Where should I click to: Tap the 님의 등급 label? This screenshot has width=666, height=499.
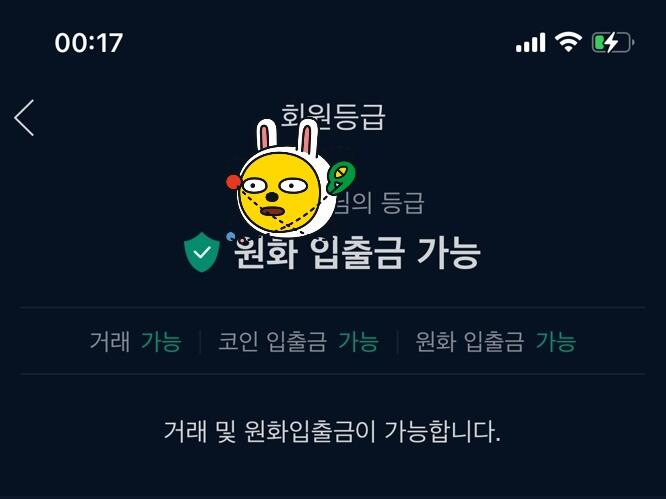pyautogui.click(x=379, y=203)
